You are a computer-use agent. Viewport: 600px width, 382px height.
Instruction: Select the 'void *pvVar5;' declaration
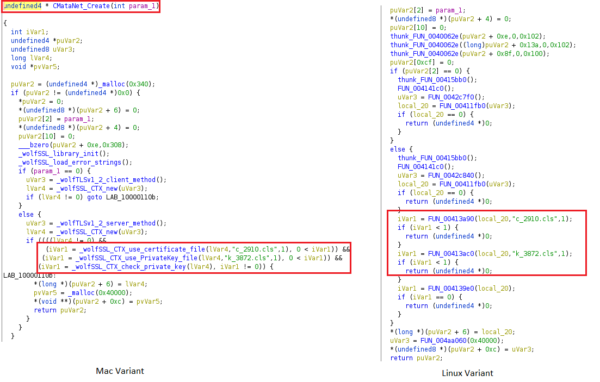click(35, 67)
